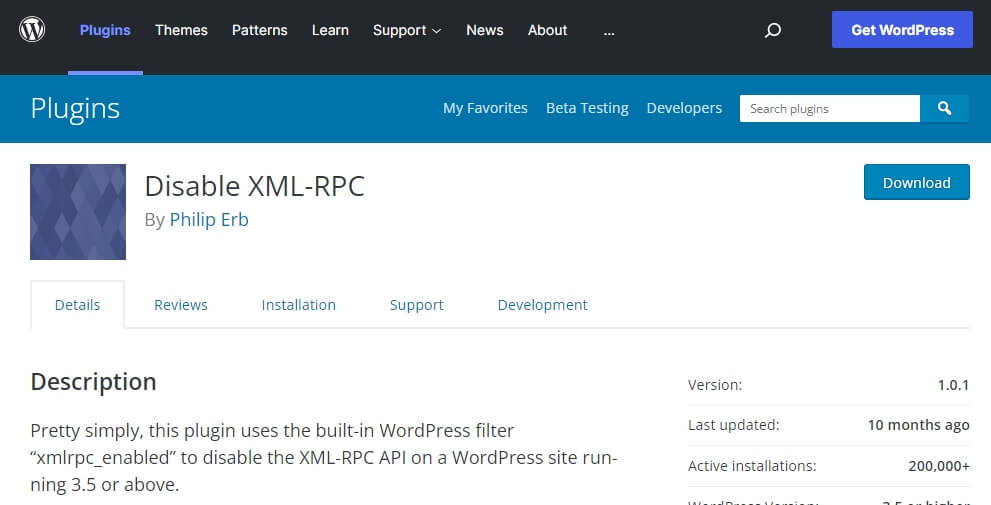Open the Themes nav item

click(x=181, y=30)
